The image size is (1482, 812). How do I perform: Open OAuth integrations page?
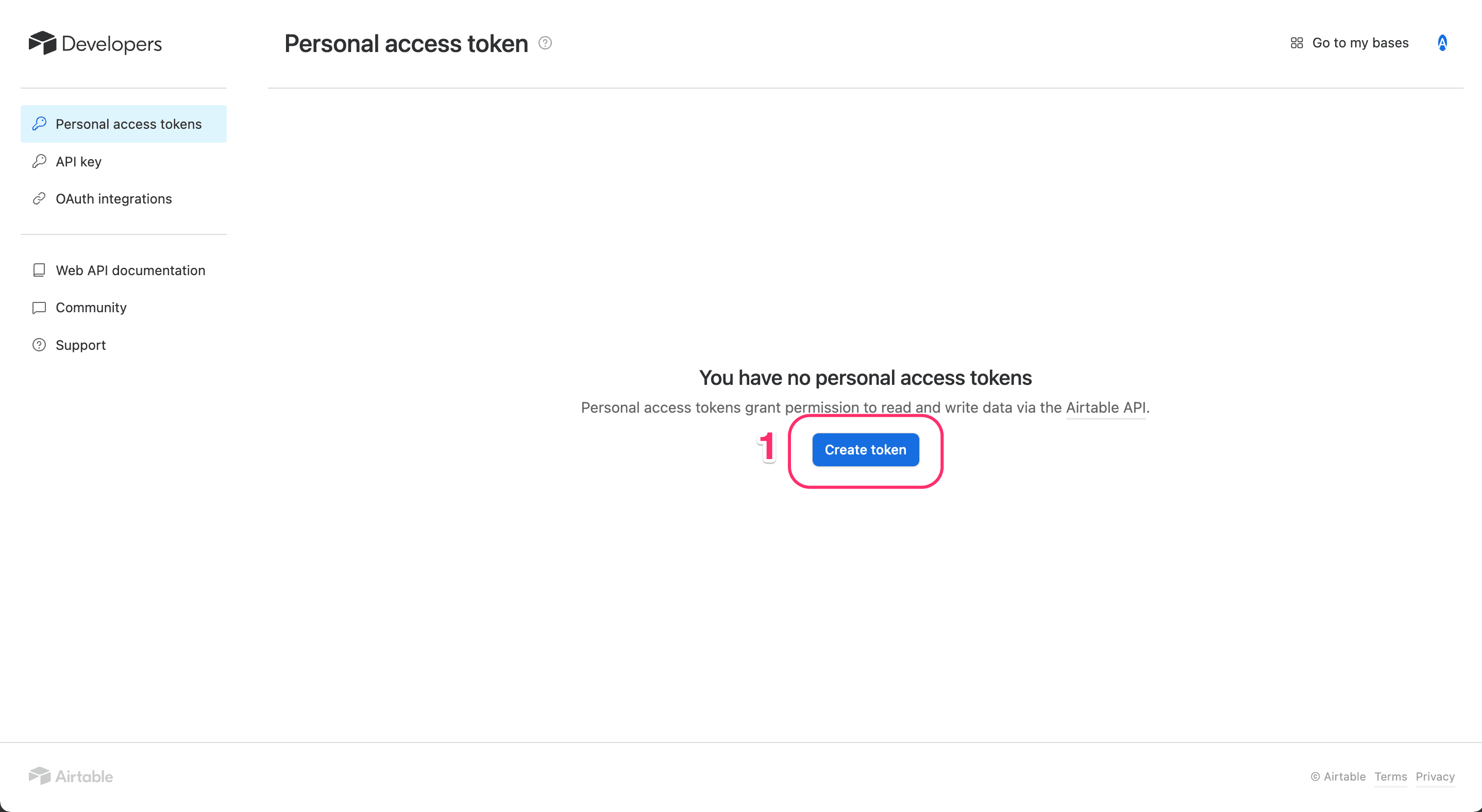click(x=114, y=199)
